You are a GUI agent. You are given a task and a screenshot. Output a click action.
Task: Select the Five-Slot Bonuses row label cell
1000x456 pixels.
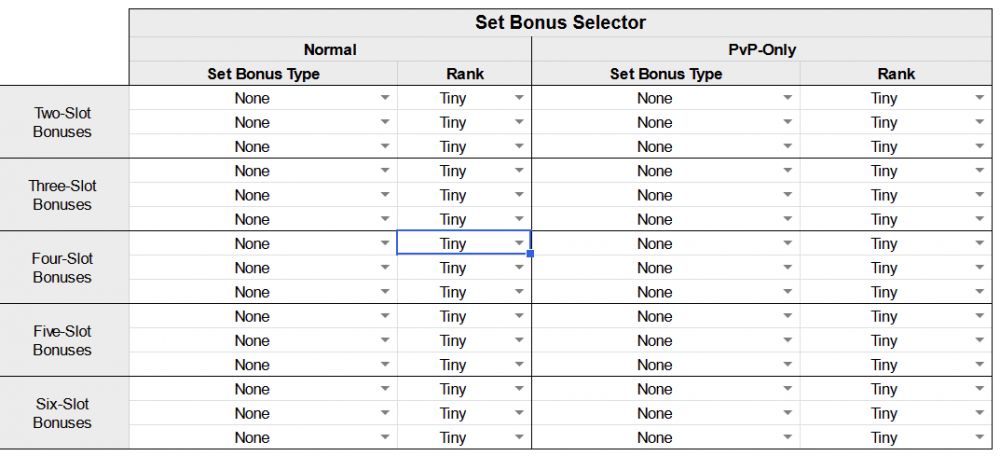click(63, 340)
